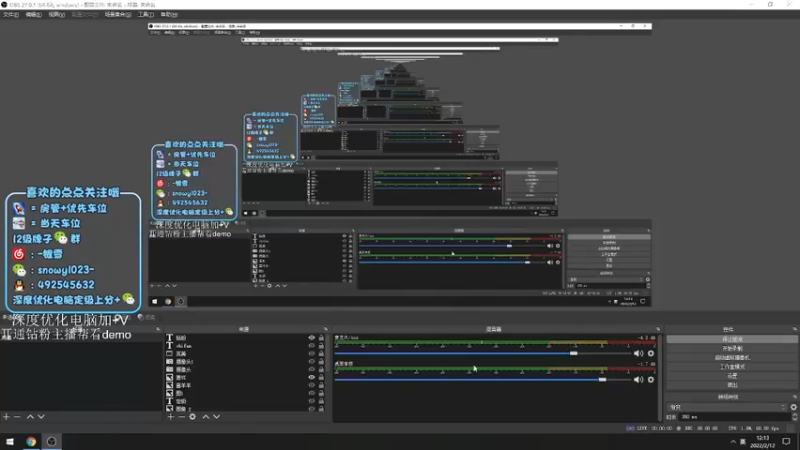Move selected source up in Sources list

(x=206, y=417)
